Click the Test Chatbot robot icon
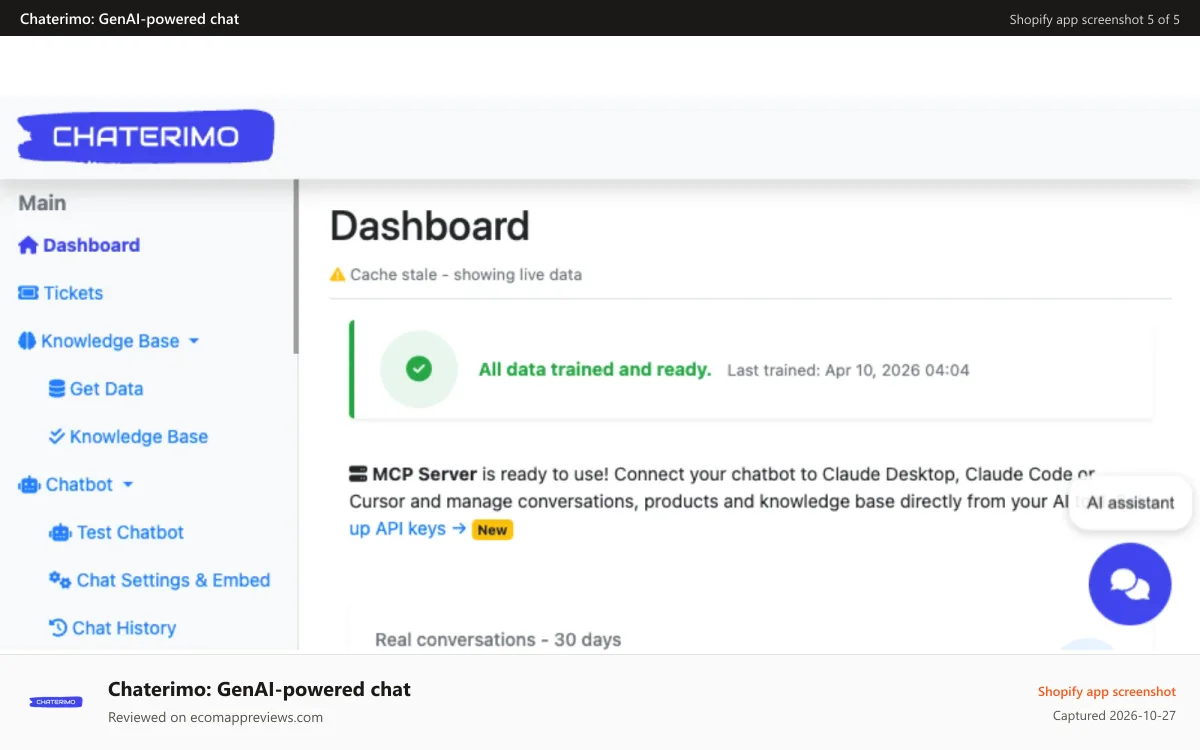1200x750 pixels. pos(60,533)
